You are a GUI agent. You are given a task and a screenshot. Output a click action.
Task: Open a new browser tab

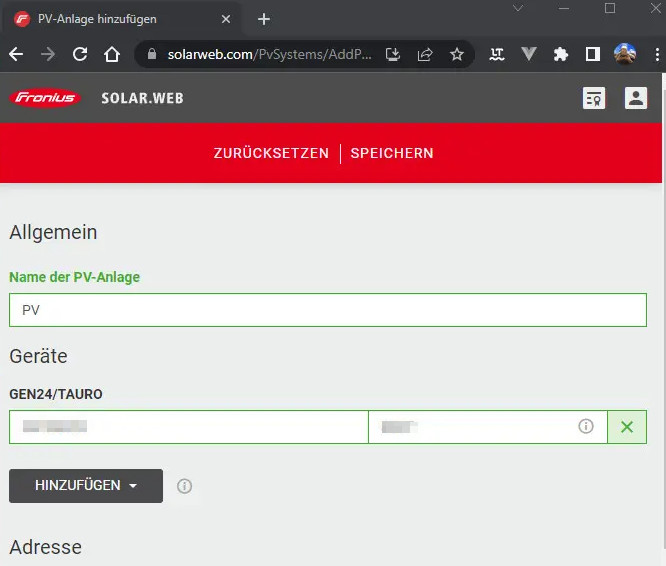264,19
